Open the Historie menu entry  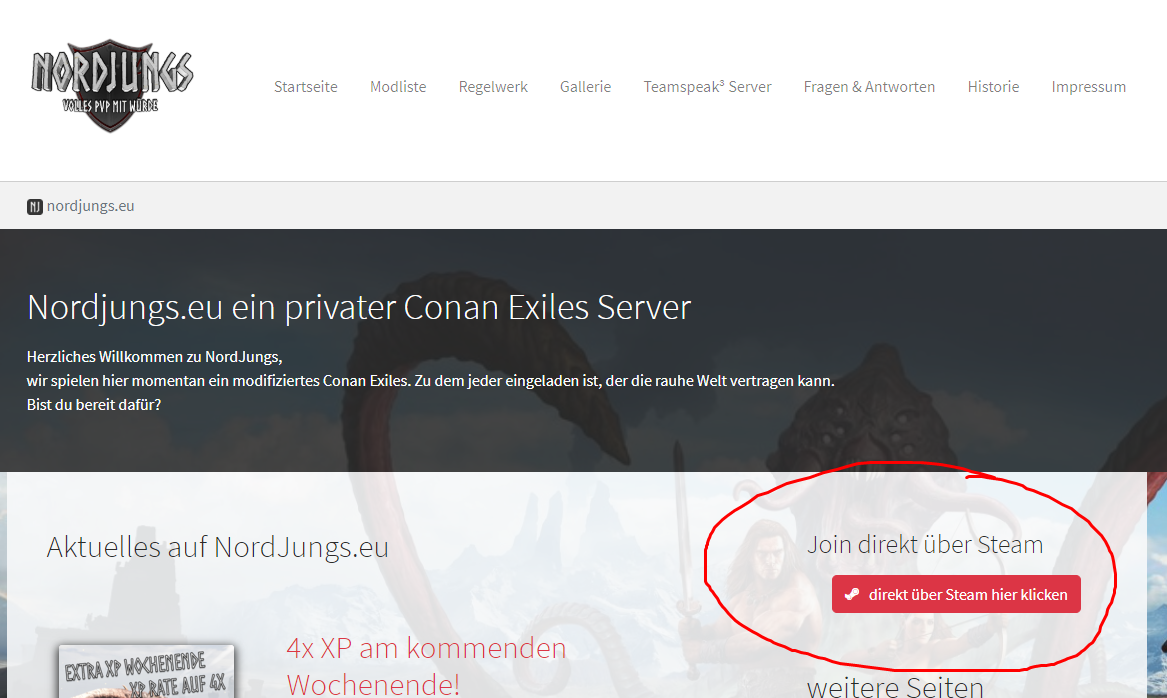click(x=993, y=87)
